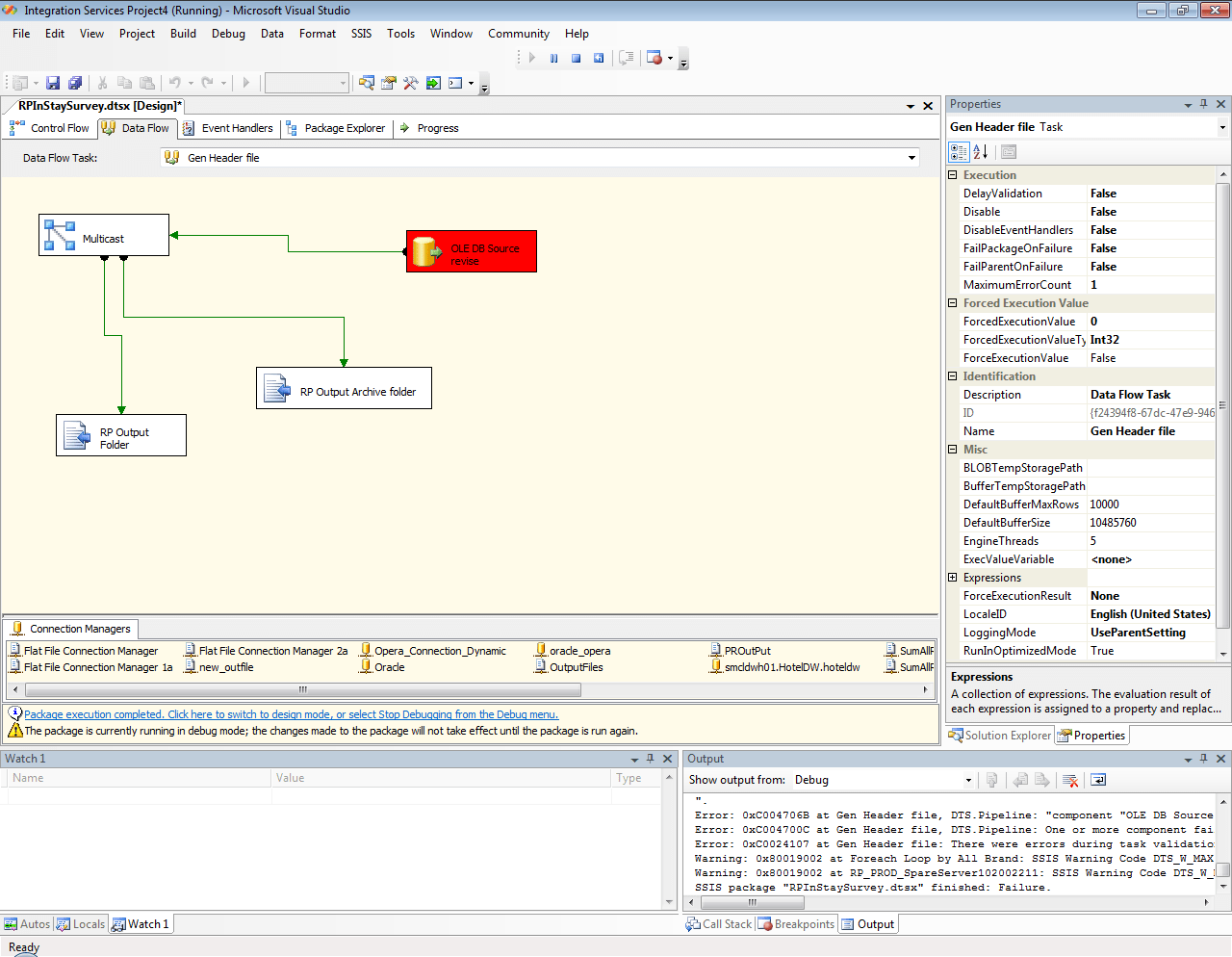
Task: Click the Save All toolbar icon
Action: click(x=75, y=83)
